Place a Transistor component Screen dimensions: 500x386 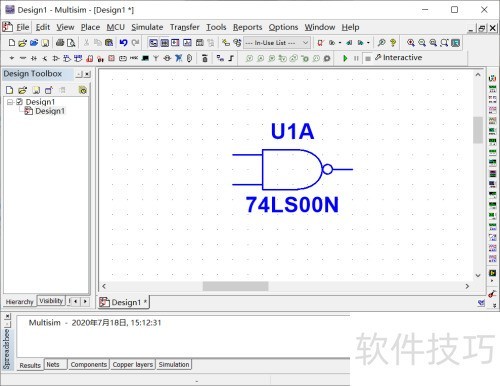point(45,58)
